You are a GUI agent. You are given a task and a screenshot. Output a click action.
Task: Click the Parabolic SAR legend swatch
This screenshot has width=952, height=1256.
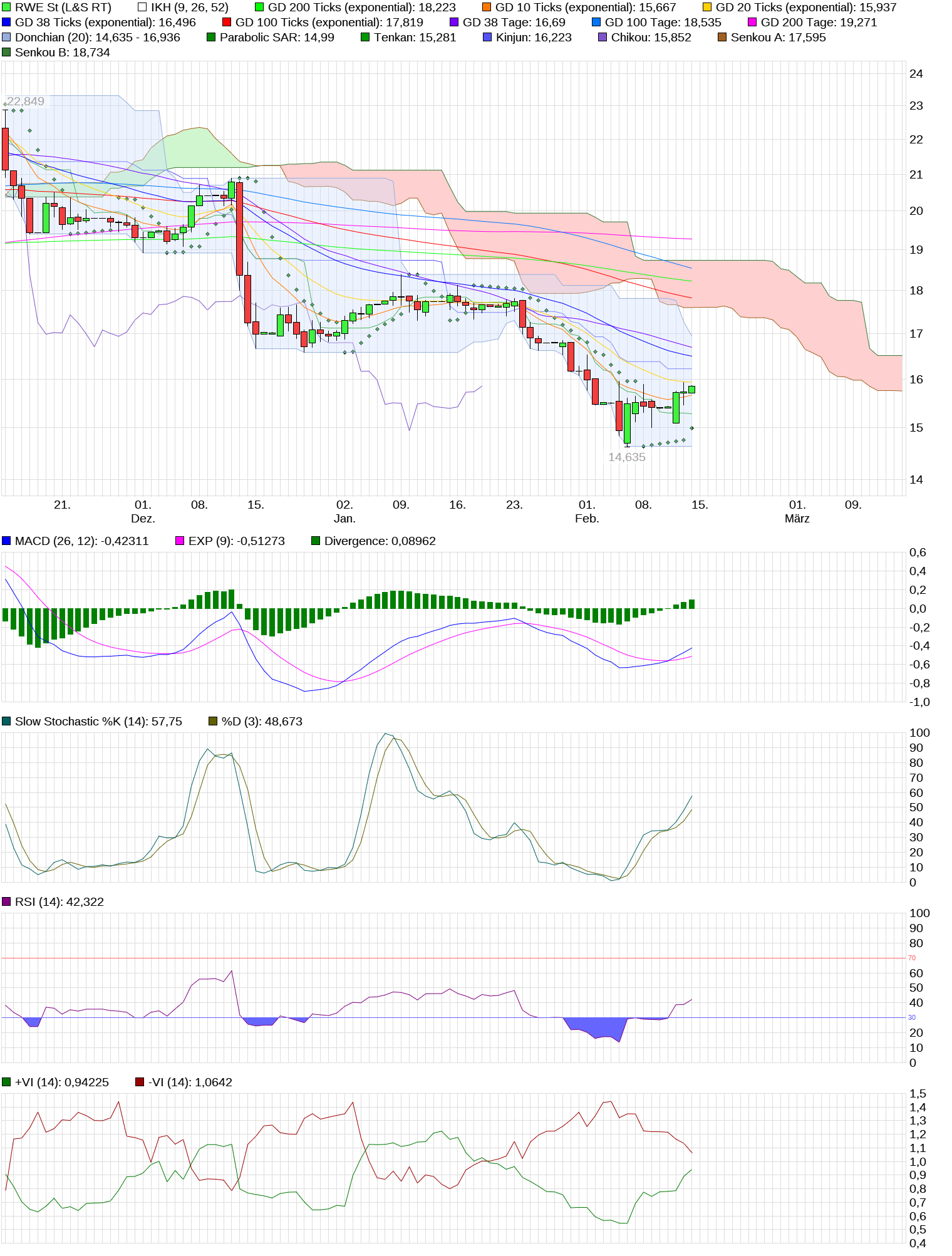211,38
